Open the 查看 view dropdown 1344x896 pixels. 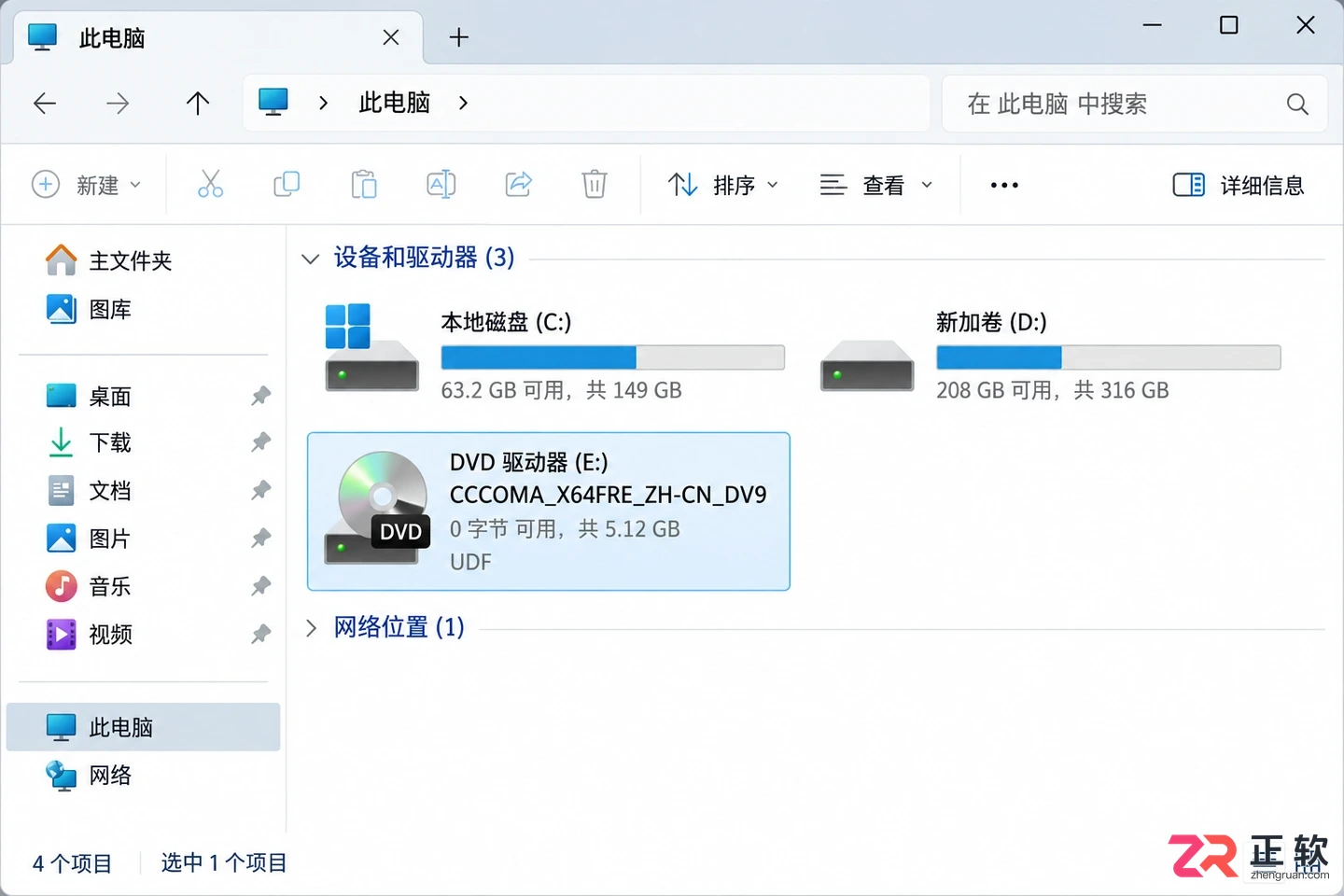(875, 185)
